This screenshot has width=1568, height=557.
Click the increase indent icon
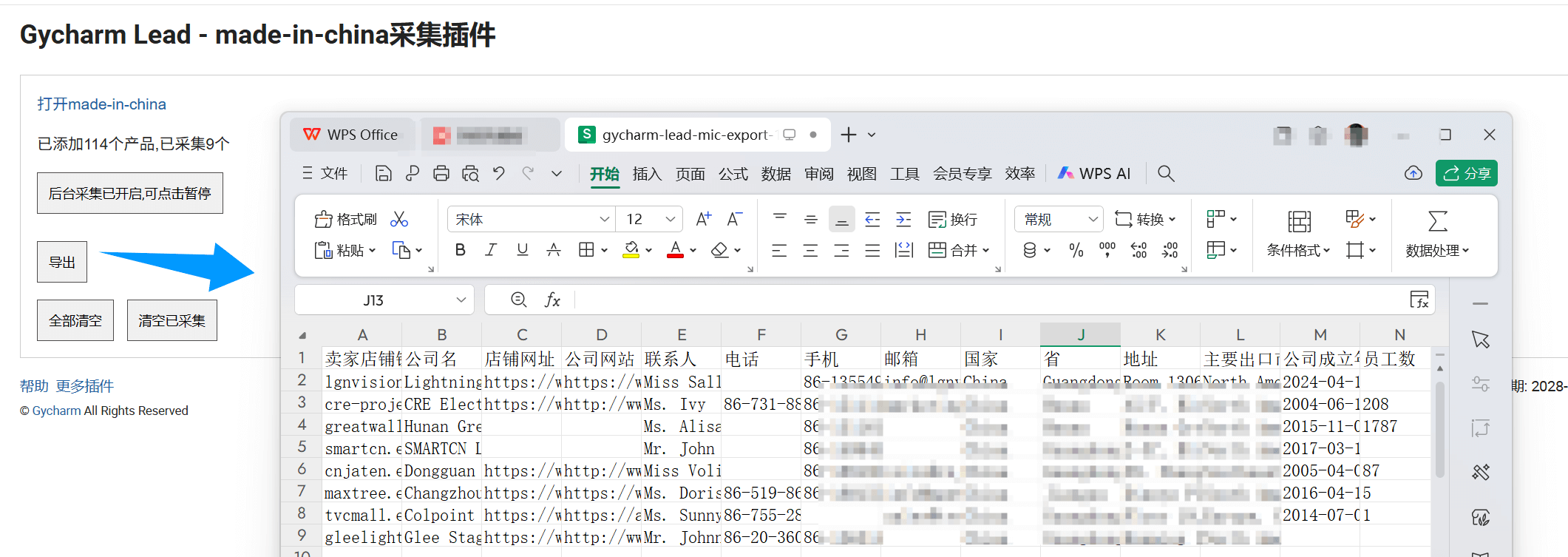[903, 219]
